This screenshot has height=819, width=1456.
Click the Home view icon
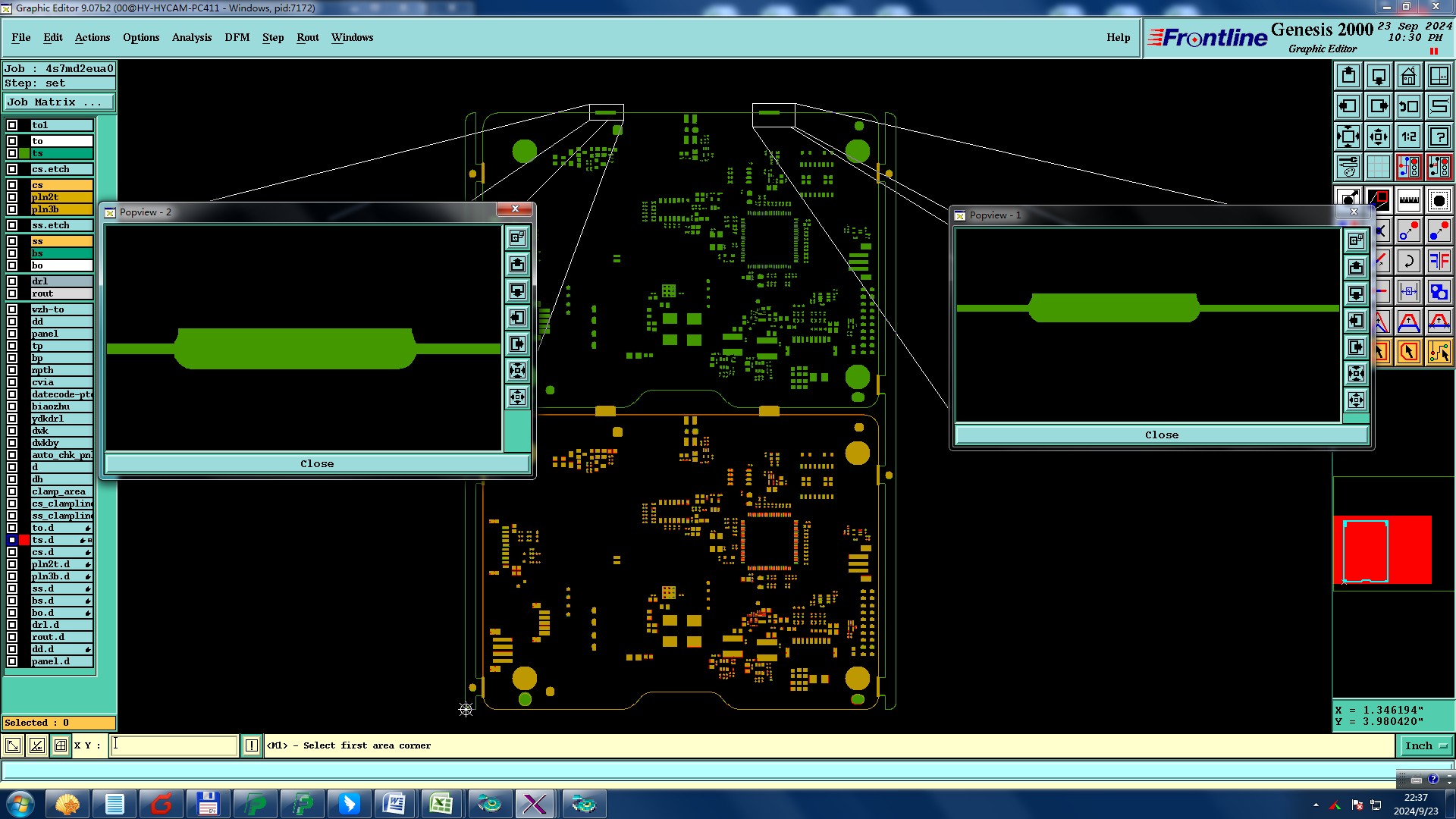pyautogui.click(x=1408, y=76)
